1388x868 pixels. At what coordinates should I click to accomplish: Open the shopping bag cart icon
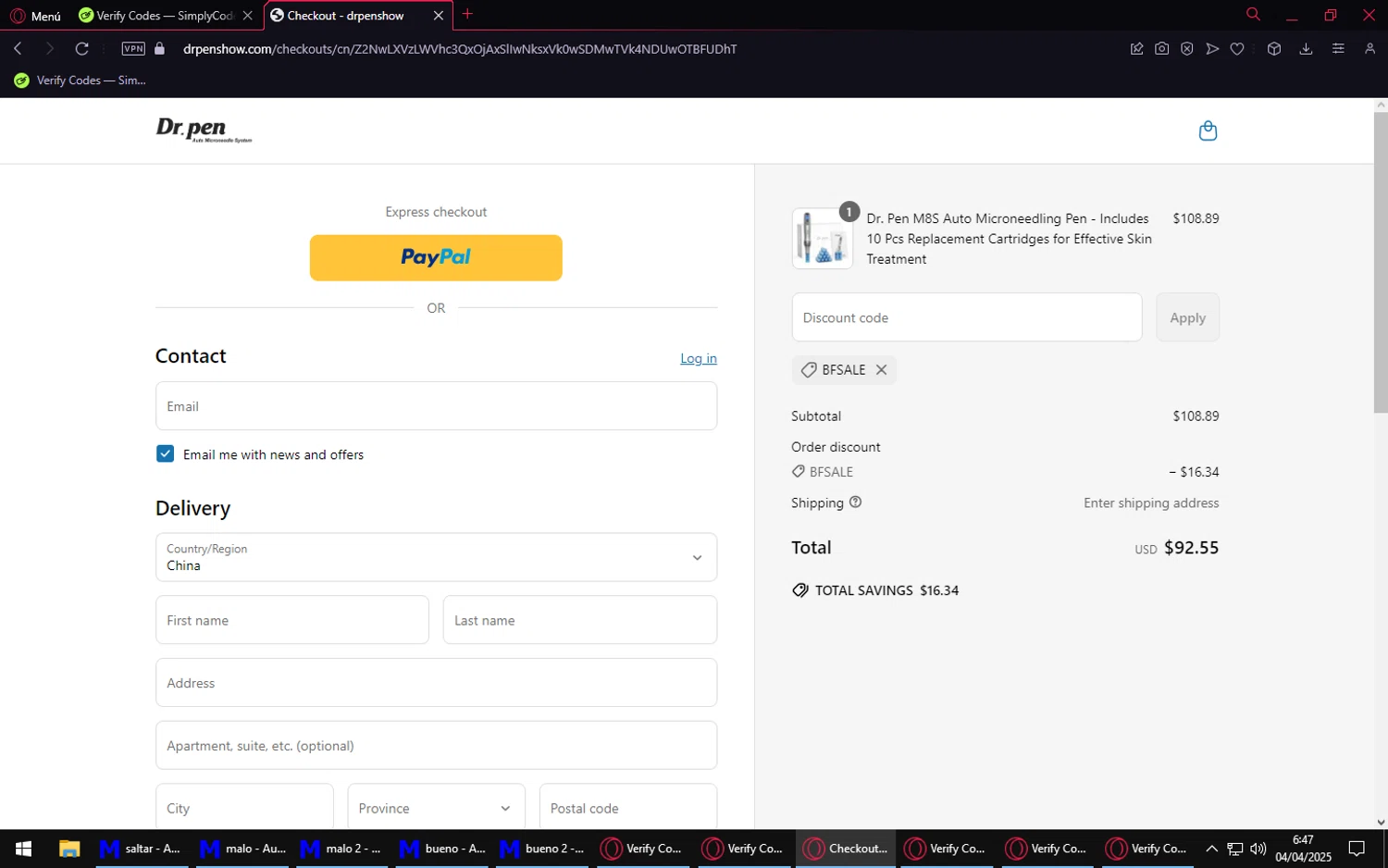click(x=1208, y=130)
